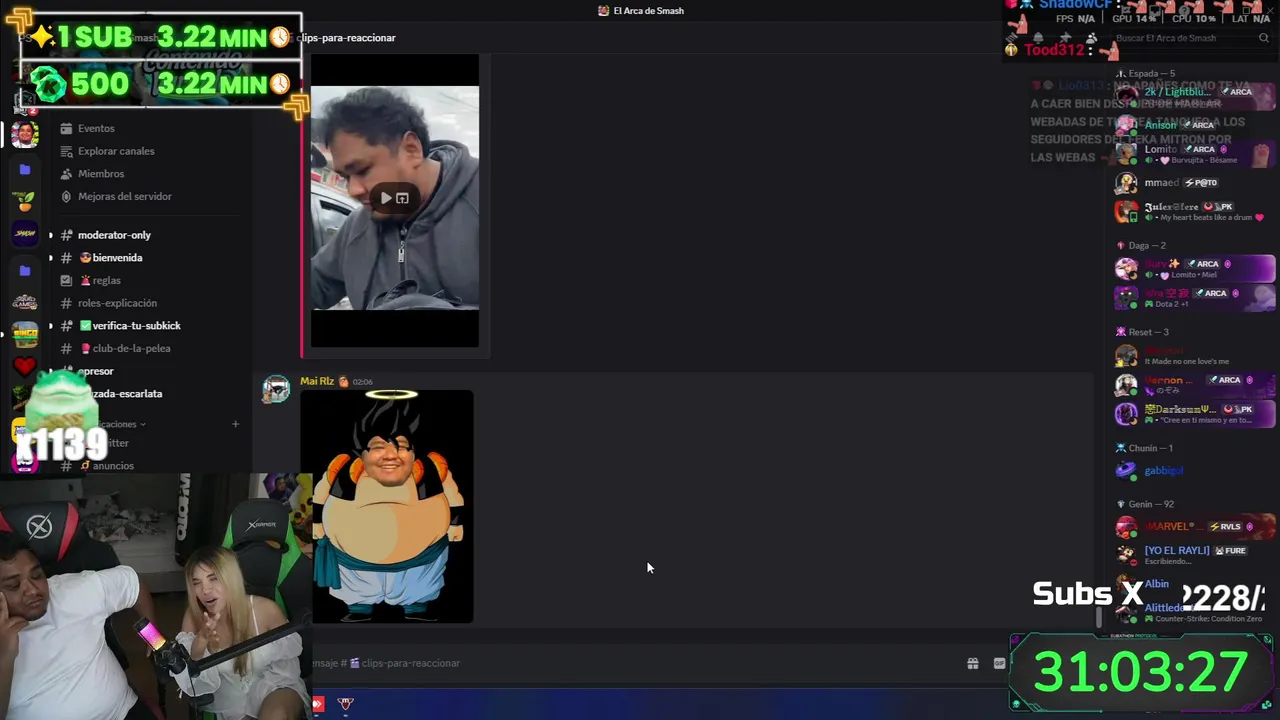The height and width of the screenshot is (720, 1280).
Task: Click the rules checkbox icon beside reglas
Action: coord(66,281)
